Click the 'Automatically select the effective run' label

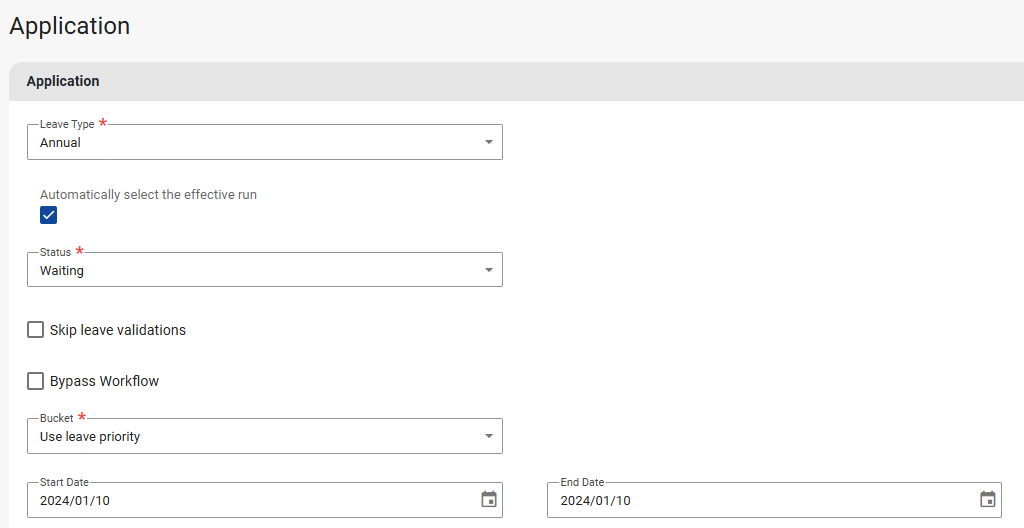coord(148,195)
